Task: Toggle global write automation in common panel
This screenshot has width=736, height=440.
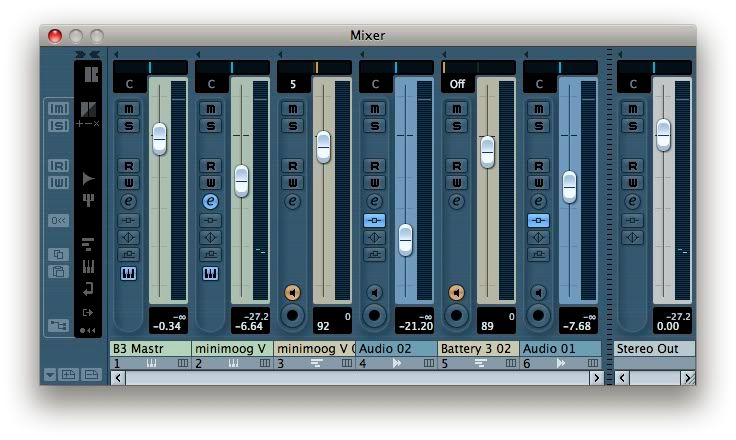Action: tap(58, 183)
